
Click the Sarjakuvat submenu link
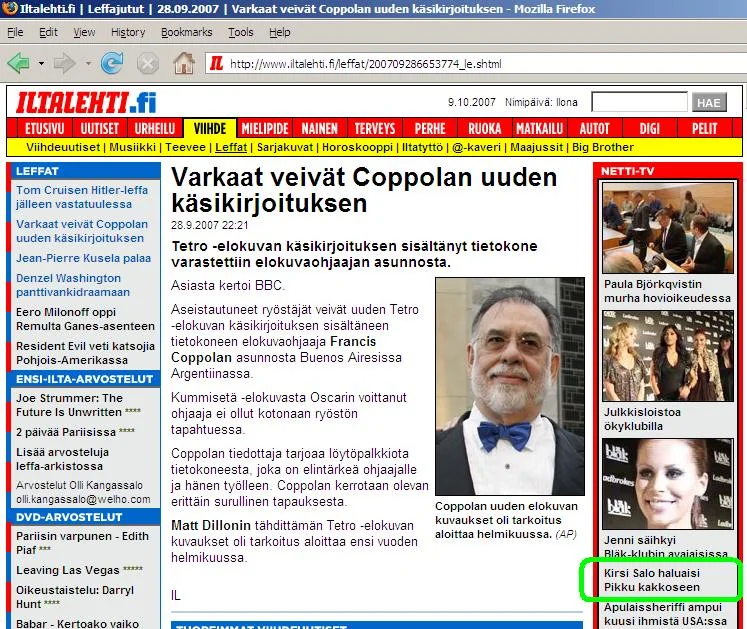coord(284,147)
